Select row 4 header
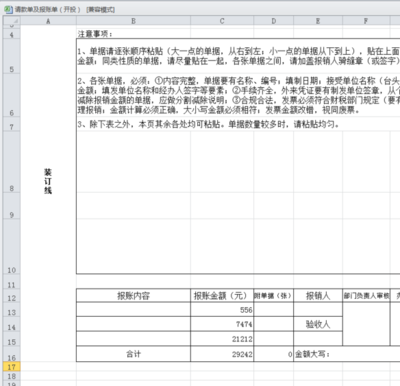 coord(11,34)
